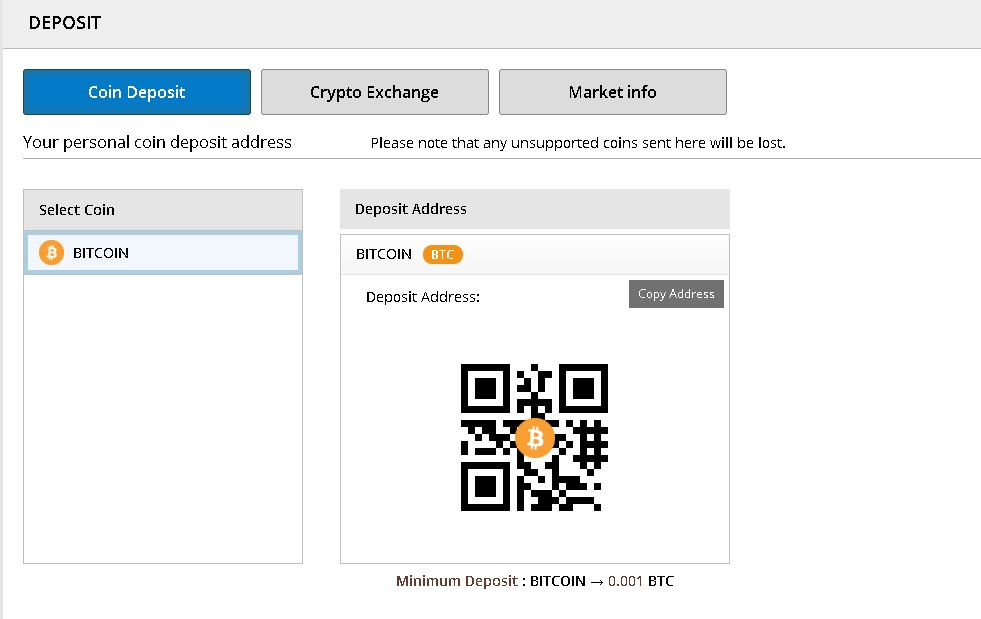Click the Minimum Deposit 0.001 BTC text
981x619 pixels.
[535, 581]
